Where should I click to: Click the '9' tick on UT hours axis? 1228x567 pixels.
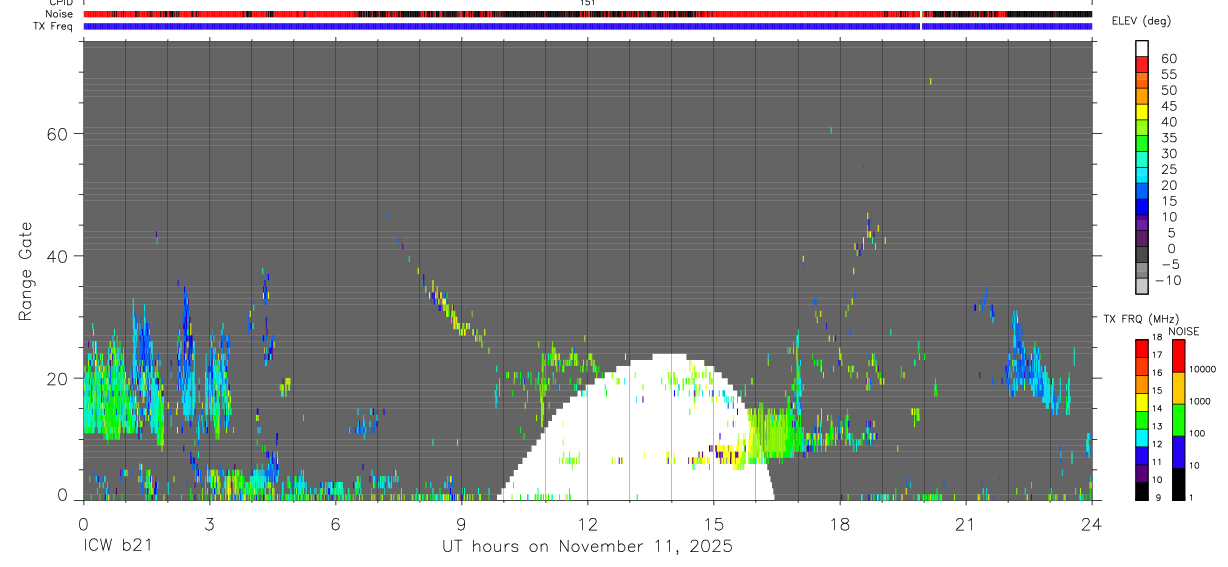coord(461,523)
